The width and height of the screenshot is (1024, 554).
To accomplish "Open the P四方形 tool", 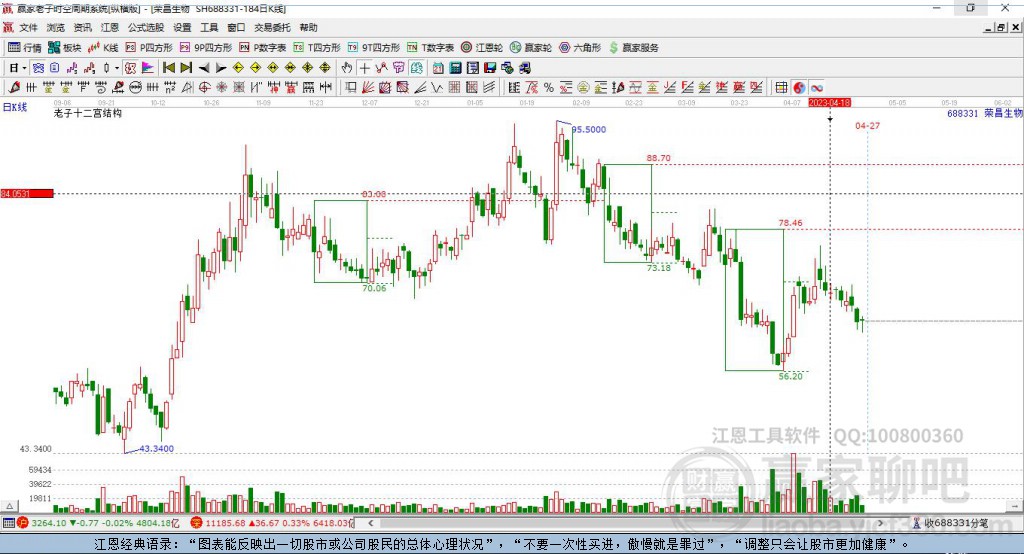I will tap(149, 48).
